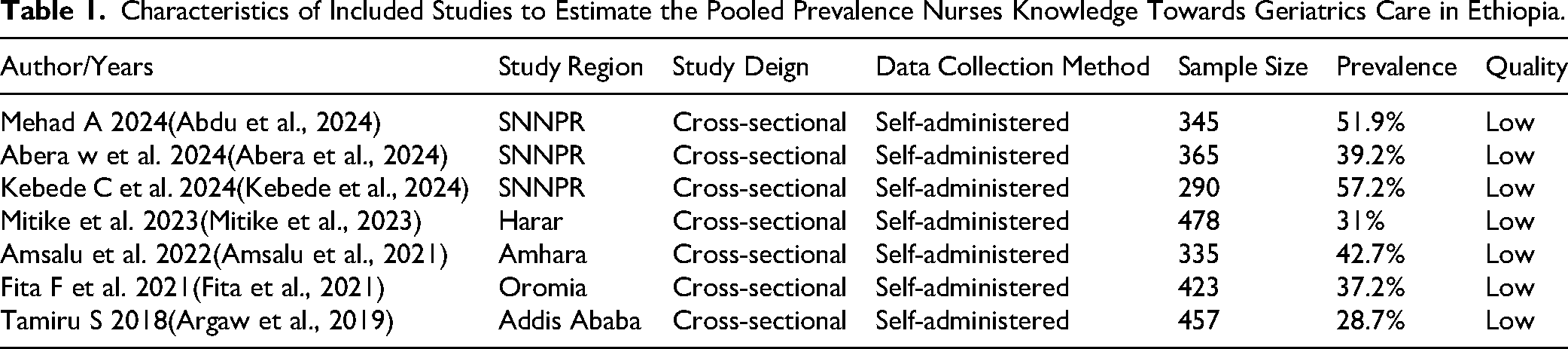Image resolution: width=1568 pixels, height=349 pixels.
Task: Select the Addis Ababa region cell
Action: point(569,321)
